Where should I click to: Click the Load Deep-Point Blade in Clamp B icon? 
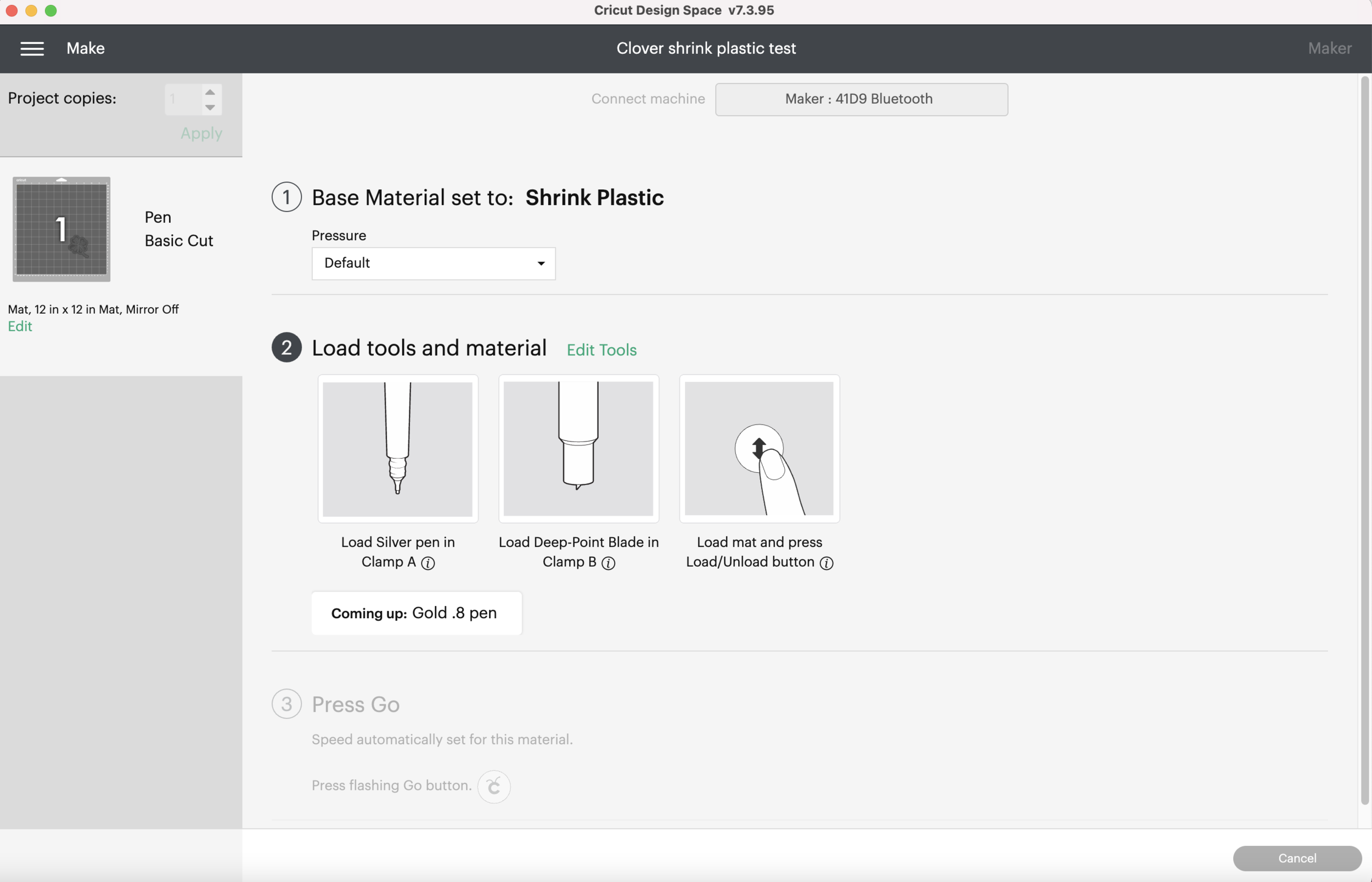[x=578, y=448]
